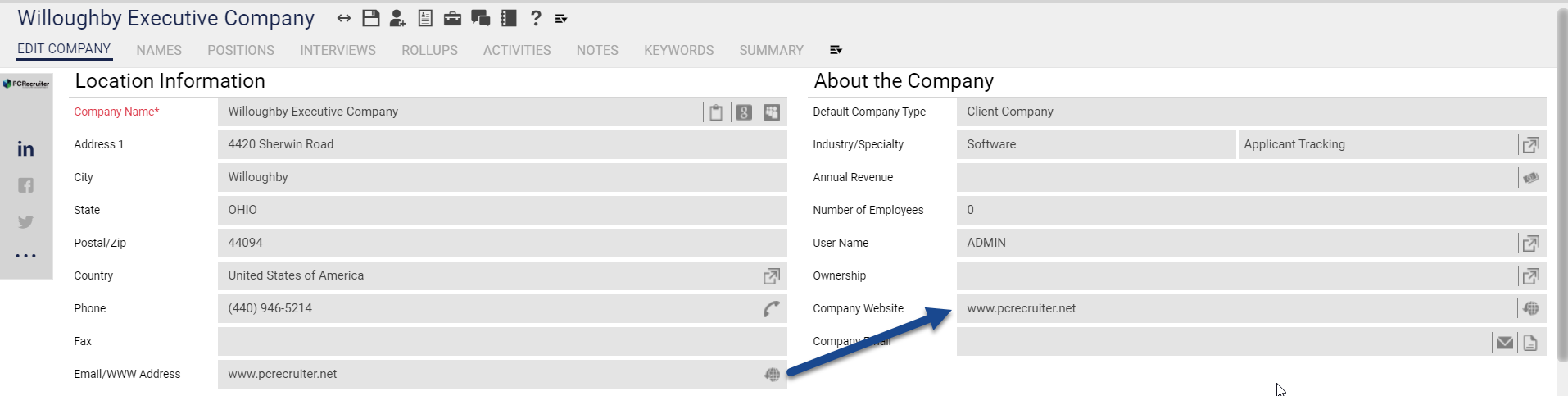Image resolution: width=1568 pixels, height=396 pixels.
Task: View the SUMMARY tab
Action: pos(771,50)
